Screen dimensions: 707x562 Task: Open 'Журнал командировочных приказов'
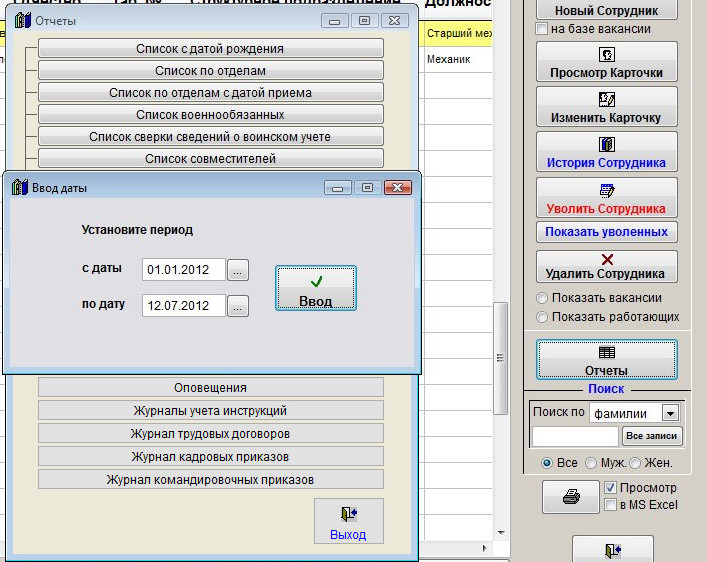coord(211,479)
